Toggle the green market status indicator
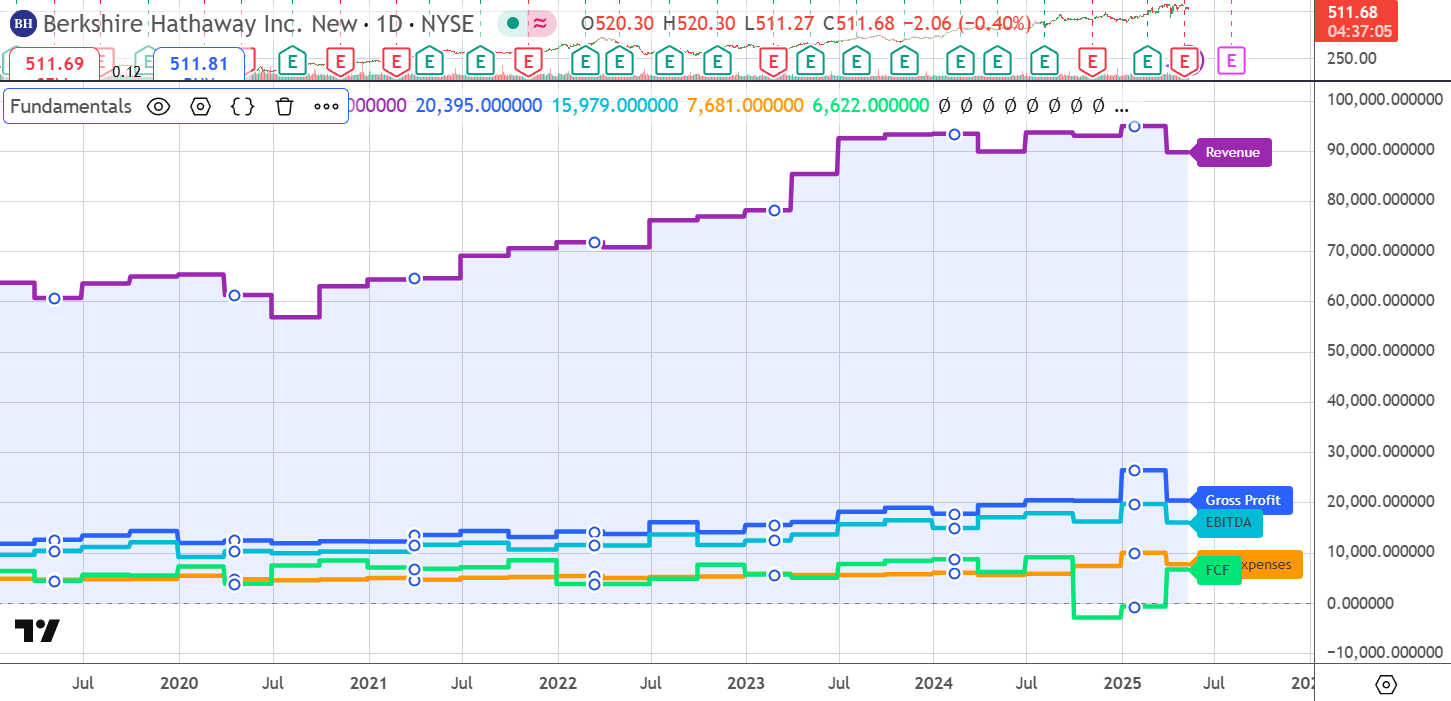 [513, 22]
